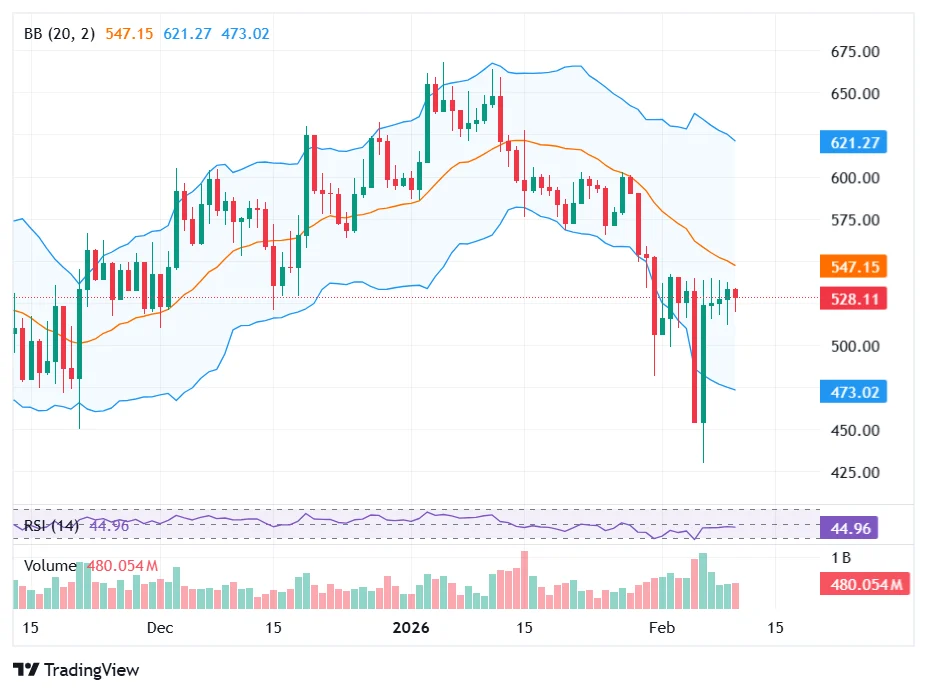Select the Volume indicator label
The height and width of the screenshot is (693, 927).
coord(49,566)
